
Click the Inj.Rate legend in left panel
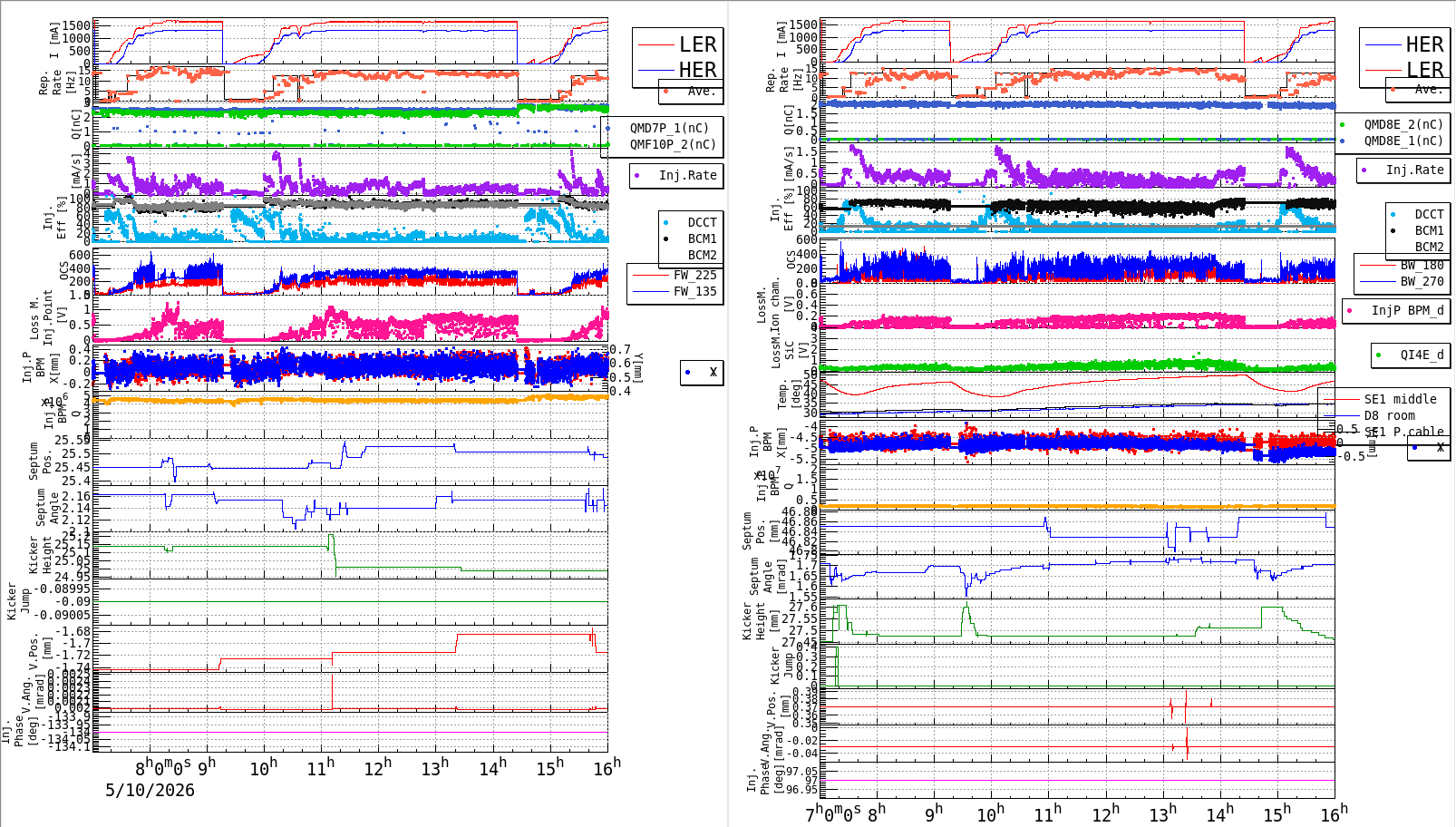point(687,176)
